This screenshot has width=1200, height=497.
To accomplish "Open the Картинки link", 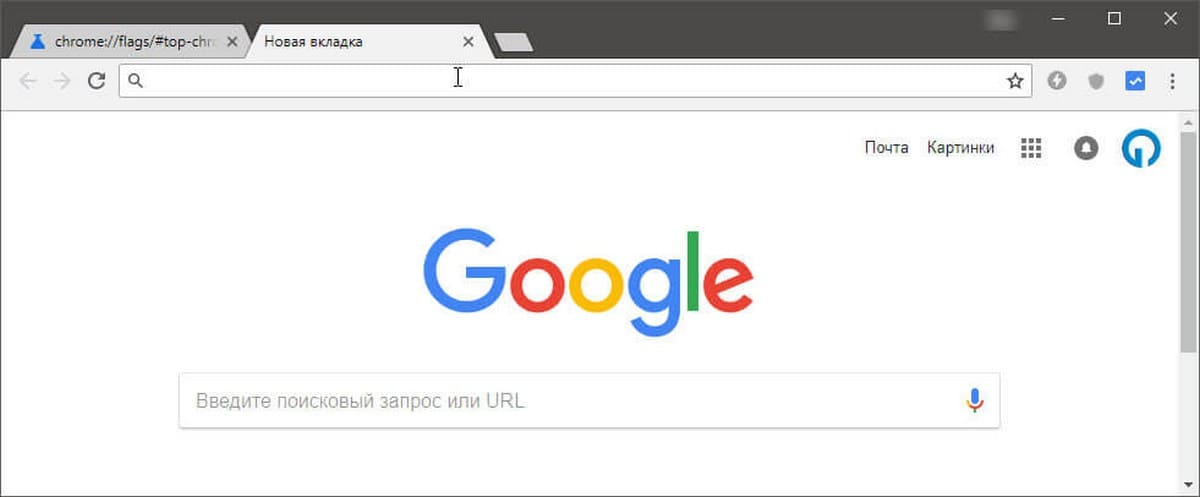I will click(x=961, y=148).
